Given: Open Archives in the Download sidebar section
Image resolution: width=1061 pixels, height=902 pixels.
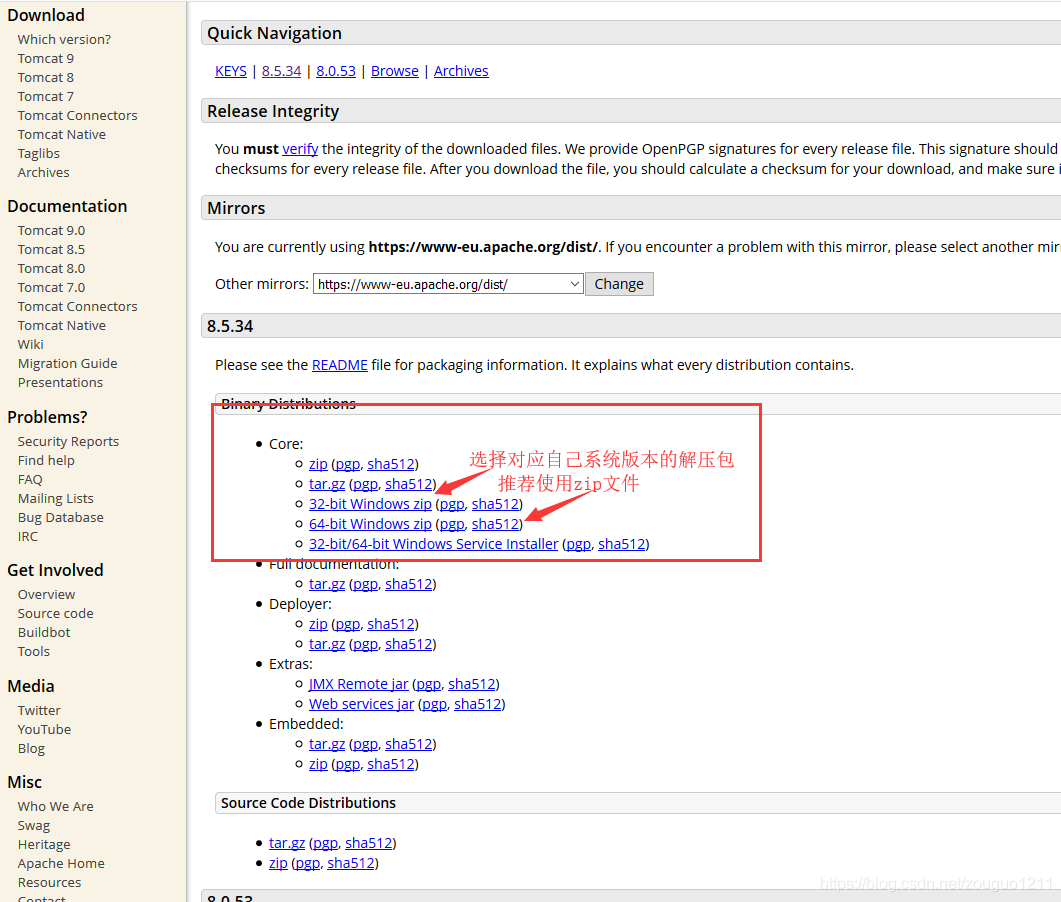Looking at the screenshot, I should coord(43,173).
